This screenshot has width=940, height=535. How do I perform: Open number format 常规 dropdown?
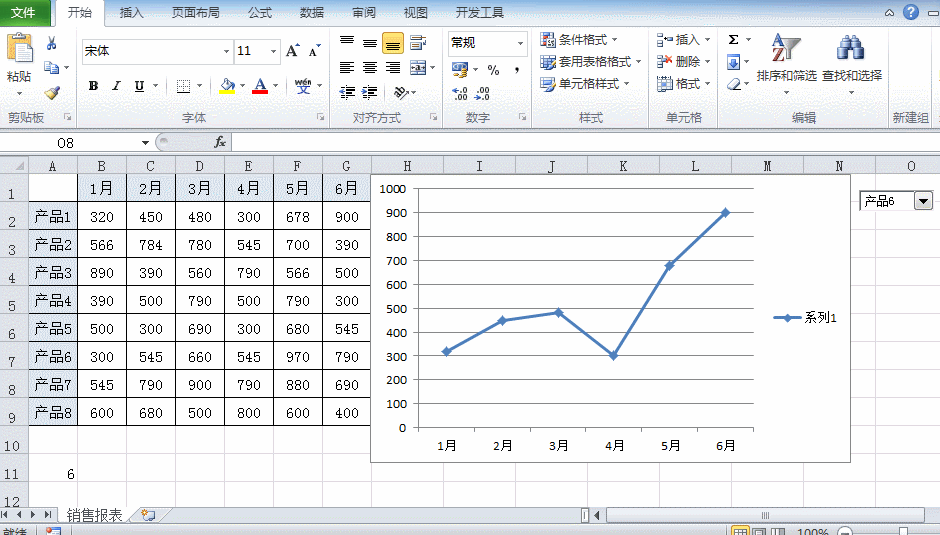(x=520, y=43)
